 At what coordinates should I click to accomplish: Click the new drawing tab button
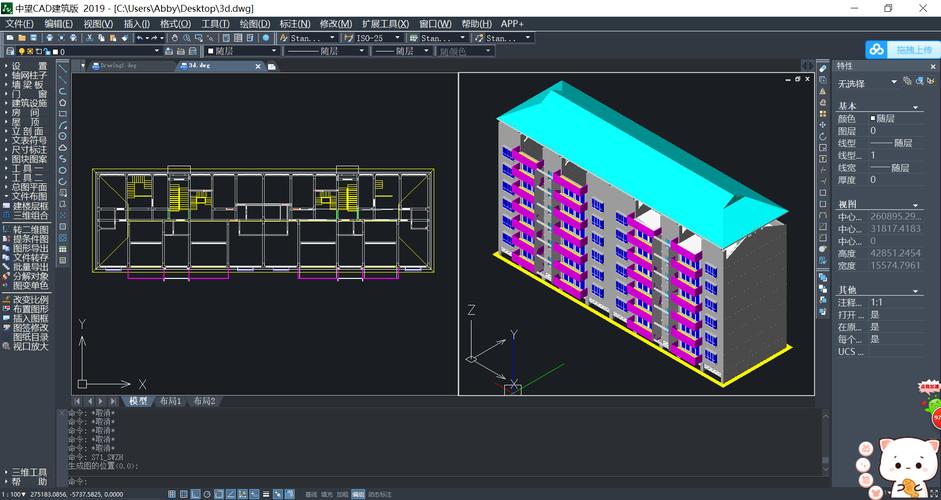point(272,67)
